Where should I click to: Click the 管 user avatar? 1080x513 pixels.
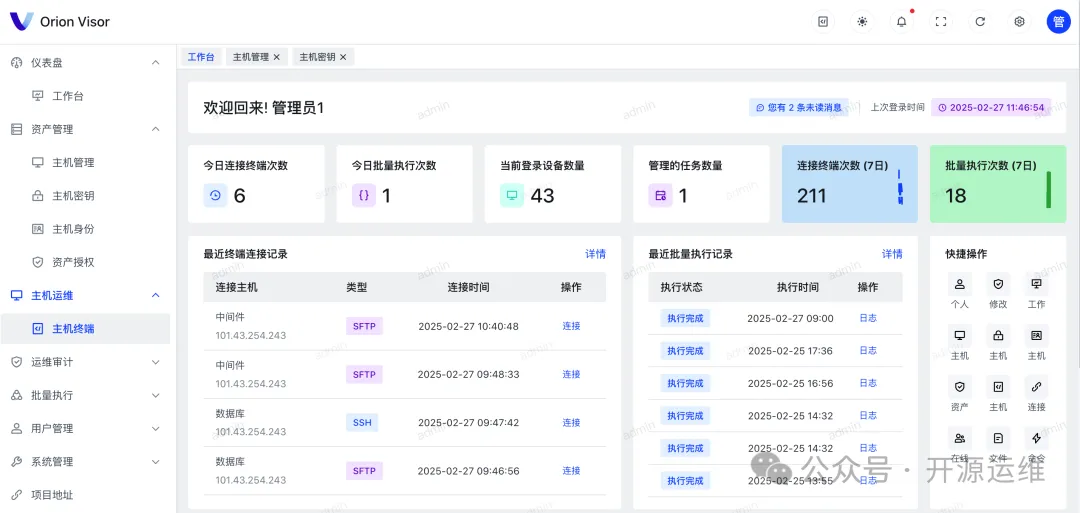pos(1058,21)
